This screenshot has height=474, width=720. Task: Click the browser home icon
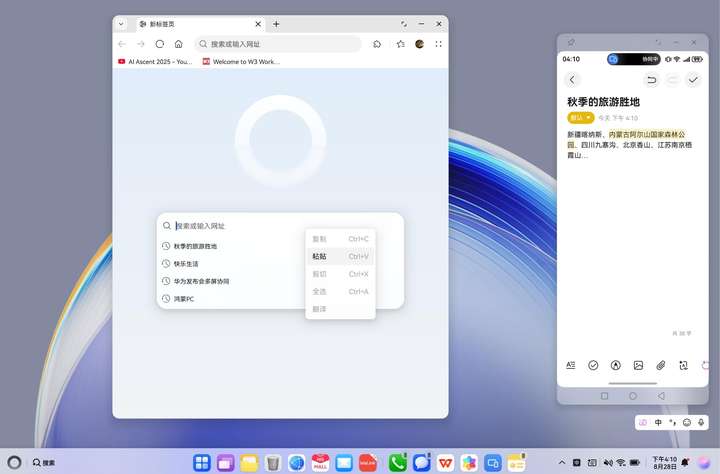tap(178, 44)
